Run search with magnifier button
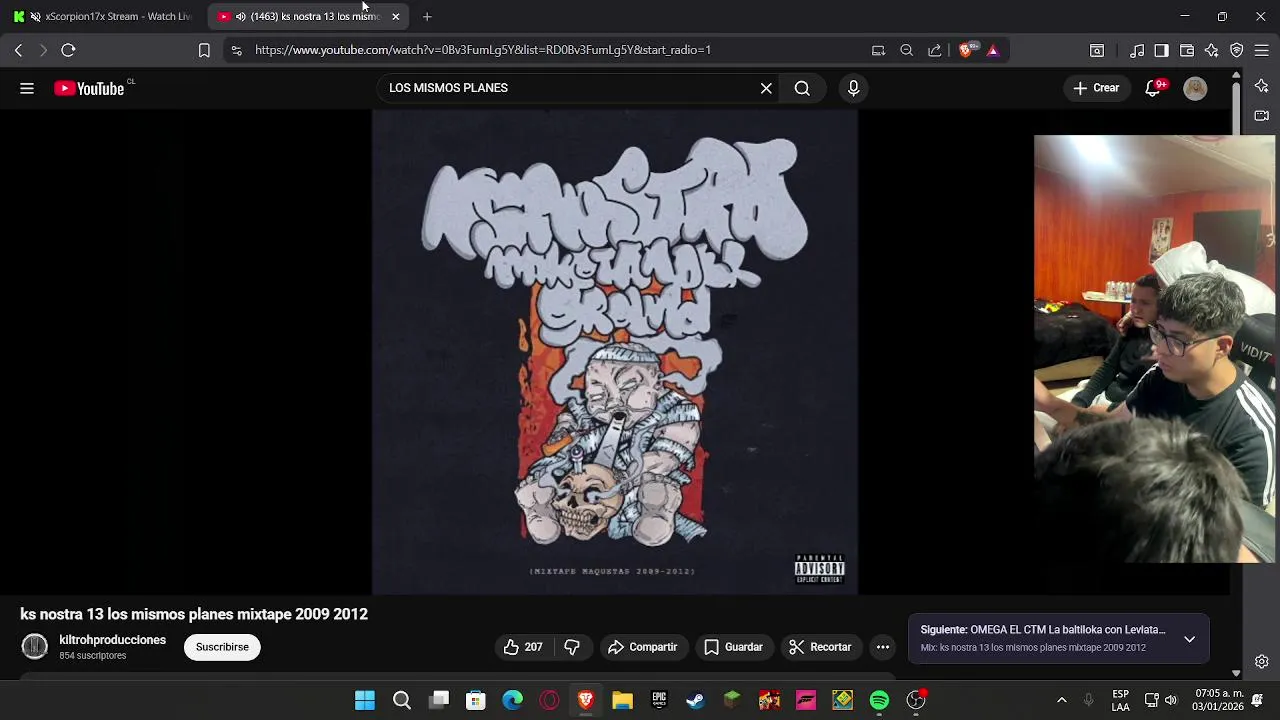The height and width of the screenshot is (720, 1280). click(x=802, y=88)
